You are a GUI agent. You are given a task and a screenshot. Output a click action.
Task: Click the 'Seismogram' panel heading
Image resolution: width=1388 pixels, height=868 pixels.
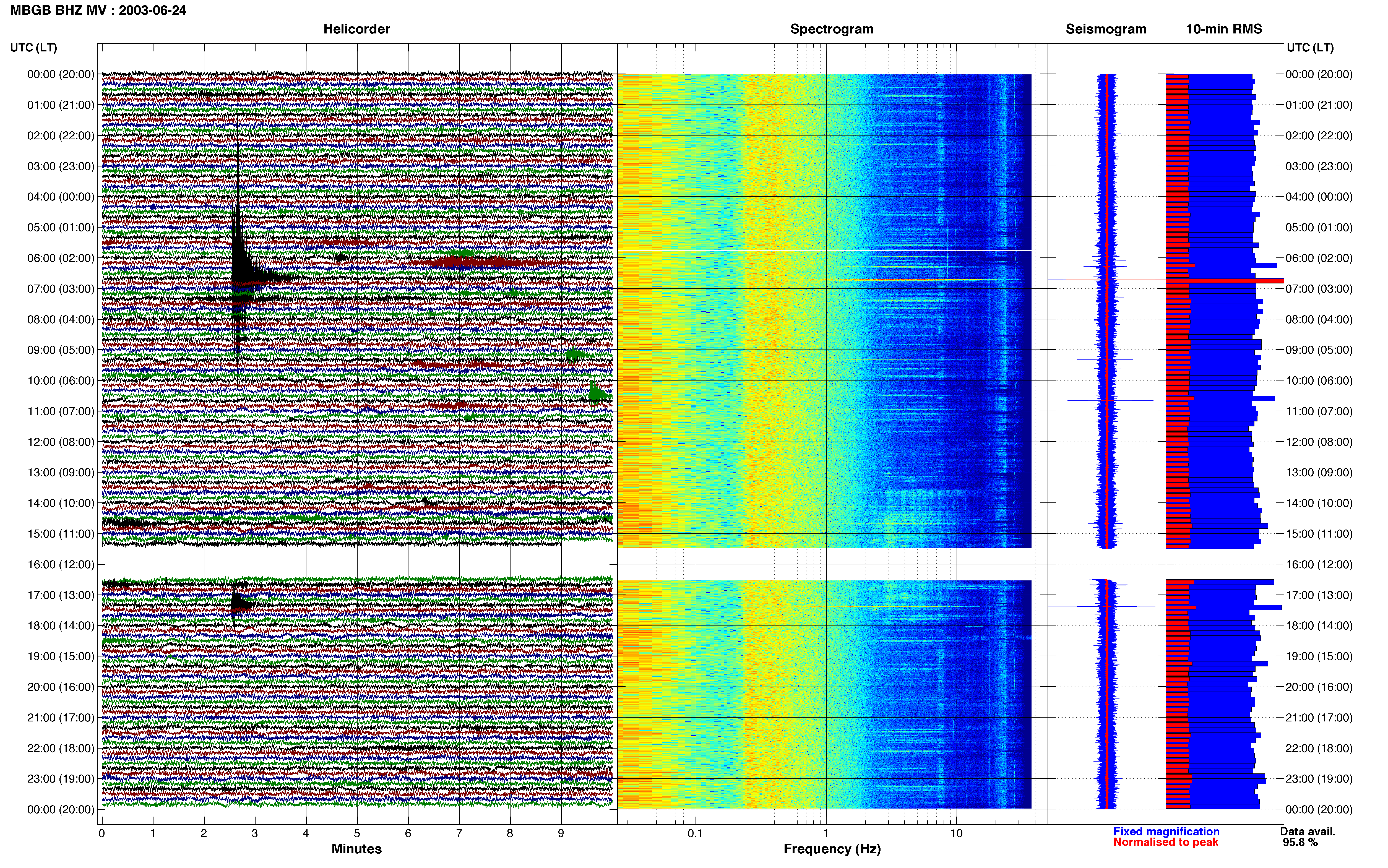tap(1106, 29)
